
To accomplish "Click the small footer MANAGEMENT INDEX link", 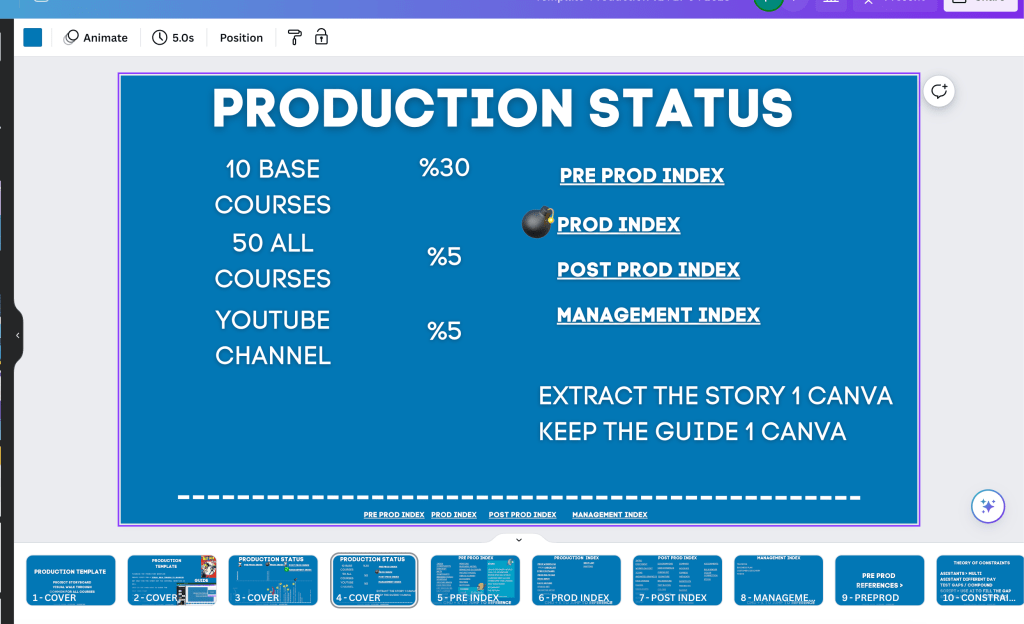I will [610, 515].
